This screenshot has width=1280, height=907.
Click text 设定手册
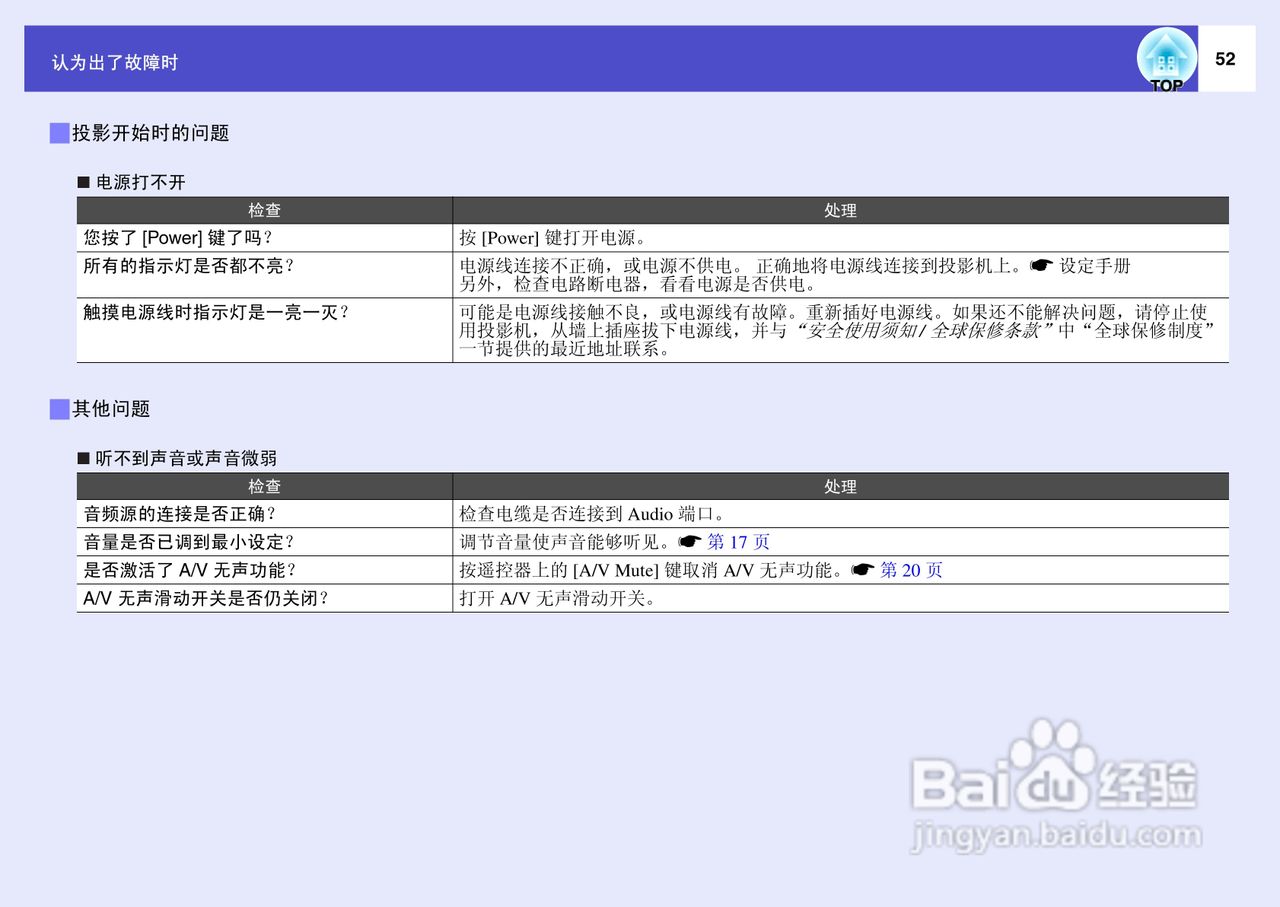pos(1095,266)
